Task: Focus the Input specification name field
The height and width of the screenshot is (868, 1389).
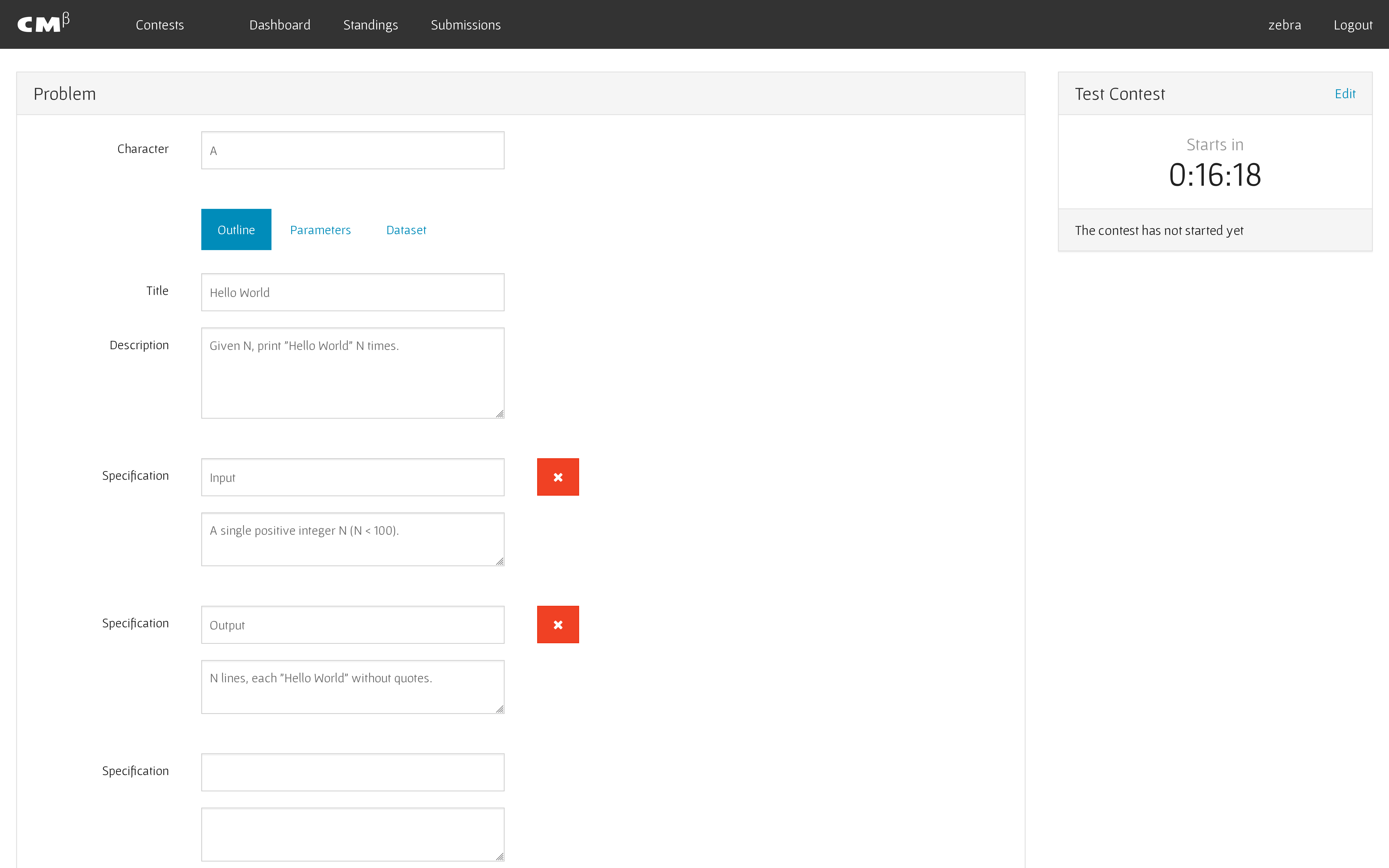Action: tap(352, 477)
